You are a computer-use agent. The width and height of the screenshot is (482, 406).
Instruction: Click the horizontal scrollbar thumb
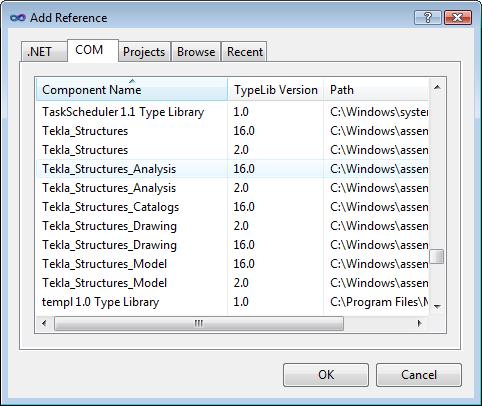pyautogui.click(x=199, y=323)
